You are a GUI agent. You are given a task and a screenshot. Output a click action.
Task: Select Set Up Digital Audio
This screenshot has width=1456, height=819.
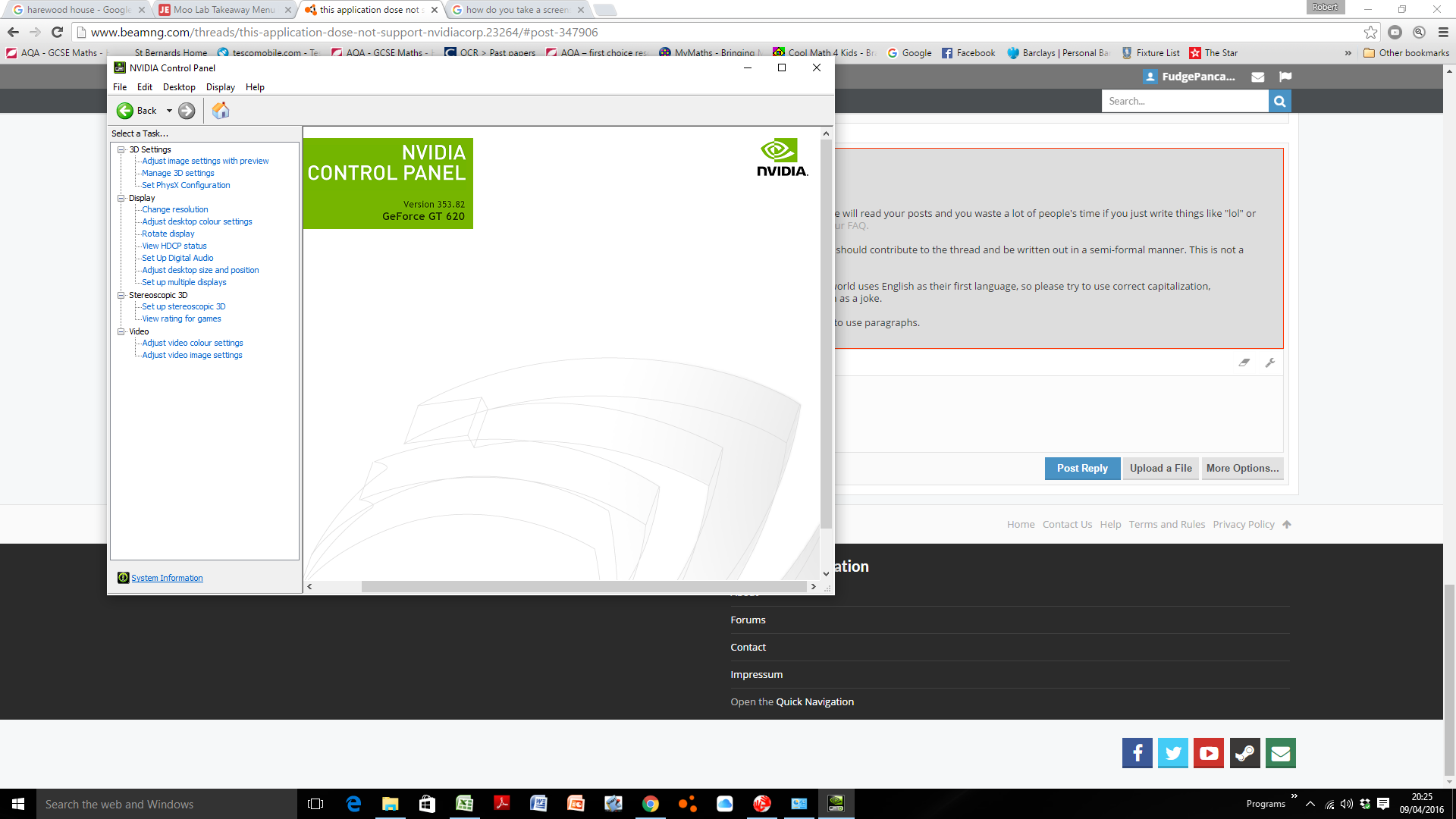177,258
